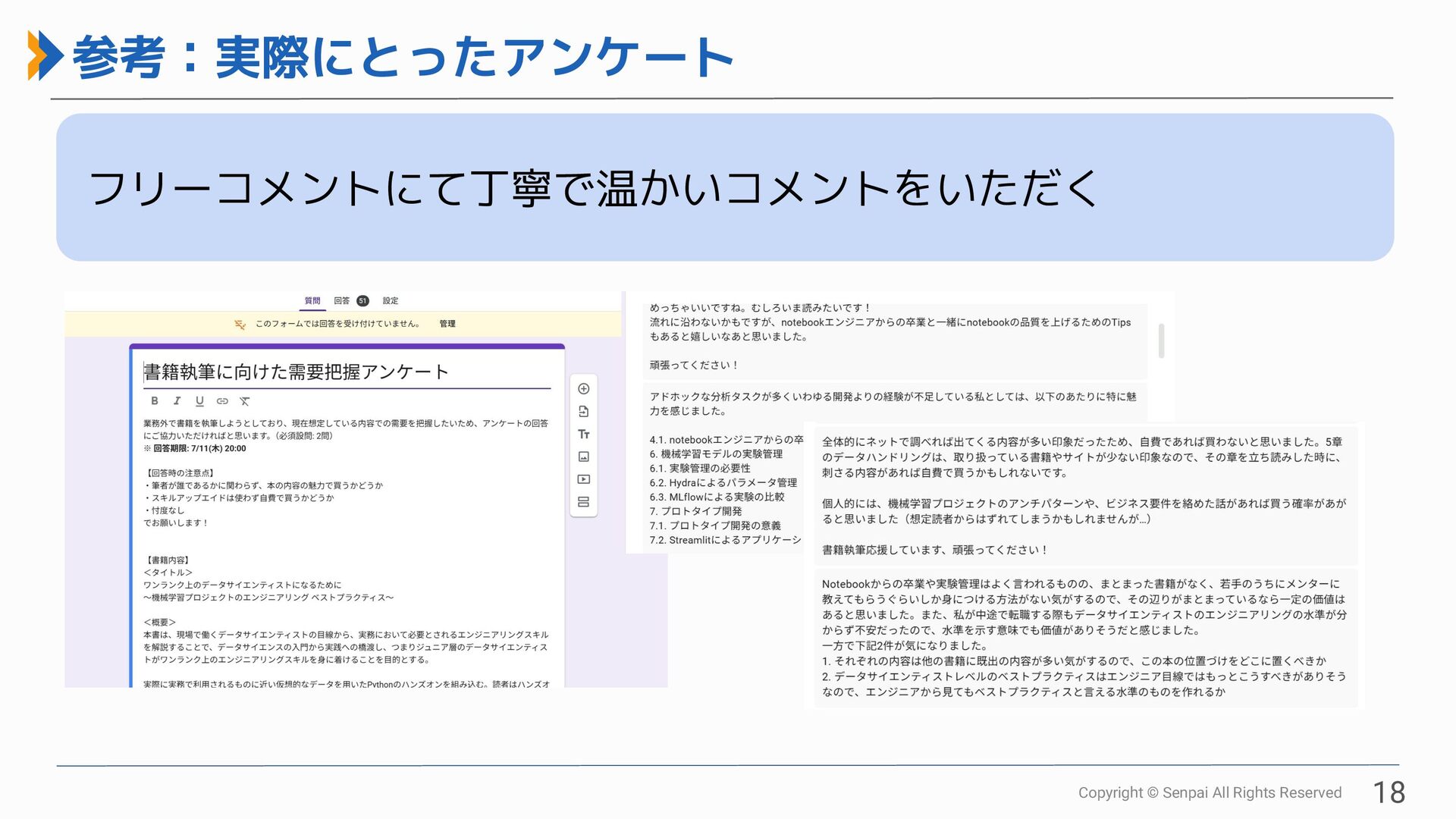Click the responses panel scrollbar
Image resolution: width=1456 pixels, height=819 pixels.
pyautogui.click(x=1161, y=340)
